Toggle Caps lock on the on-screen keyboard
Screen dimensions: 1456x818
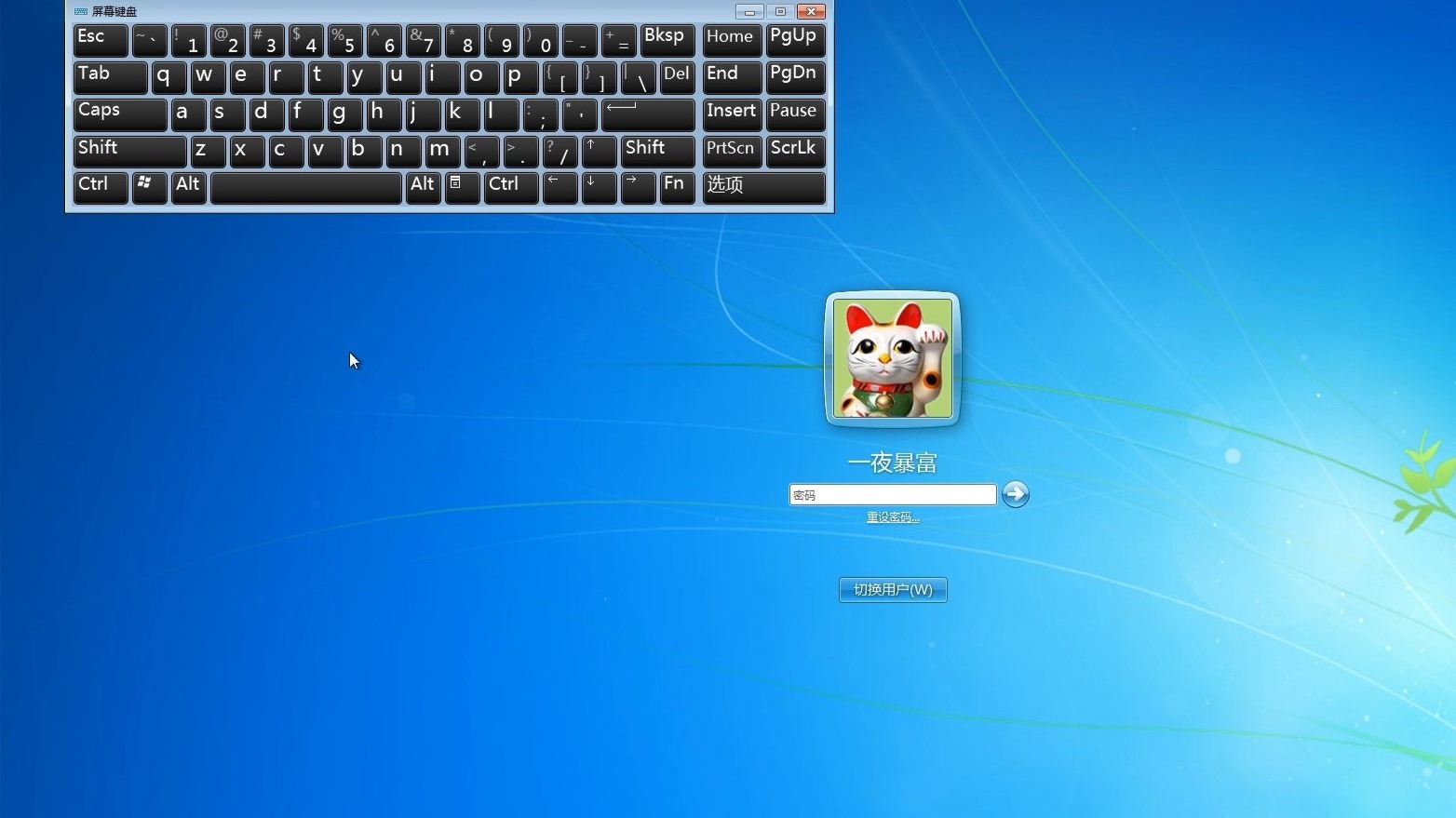pos(119,114)
